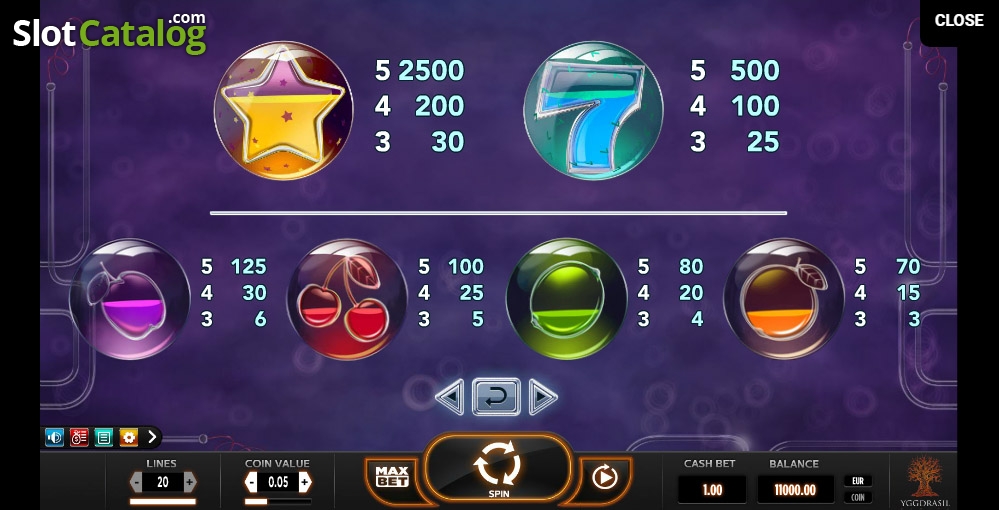Screen dimensions: 999x510
Task: Increase the coin value
Action: click(x=305, y=483)
